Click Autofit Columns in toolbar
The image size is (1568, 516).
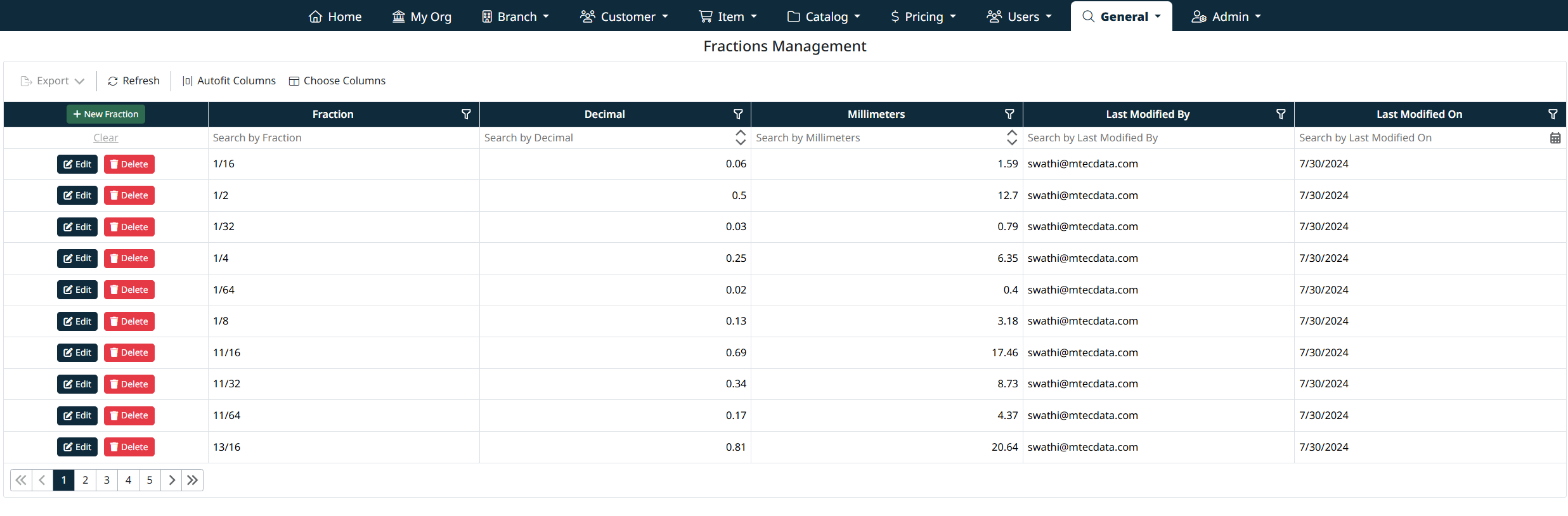(x=229, y=81)
